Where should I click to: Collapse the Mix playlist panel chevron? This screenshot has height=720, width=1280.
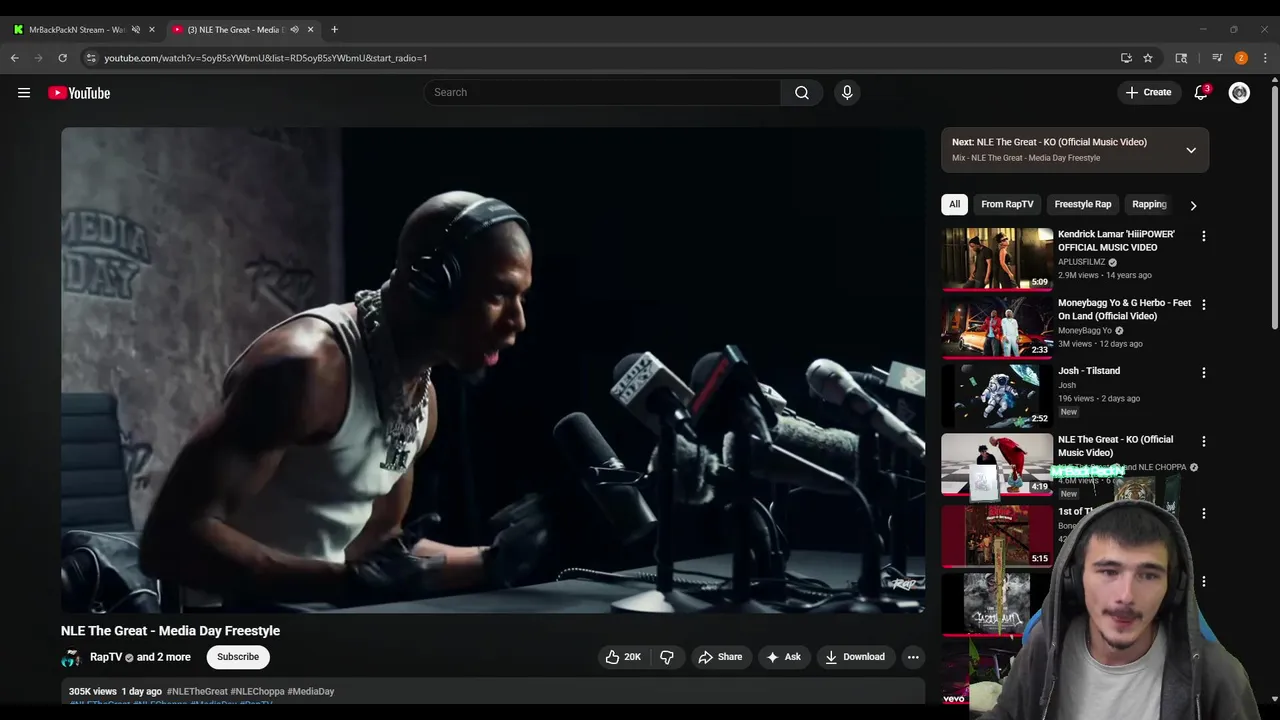pyautogui.click(x=1191, y=150)
